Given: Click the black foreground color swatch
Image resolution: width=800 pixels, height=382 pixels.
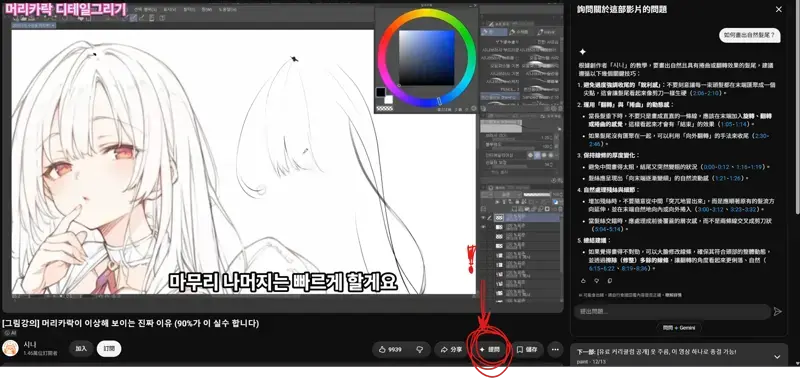Looking at the screenshot, I should (x=381, y=92).
